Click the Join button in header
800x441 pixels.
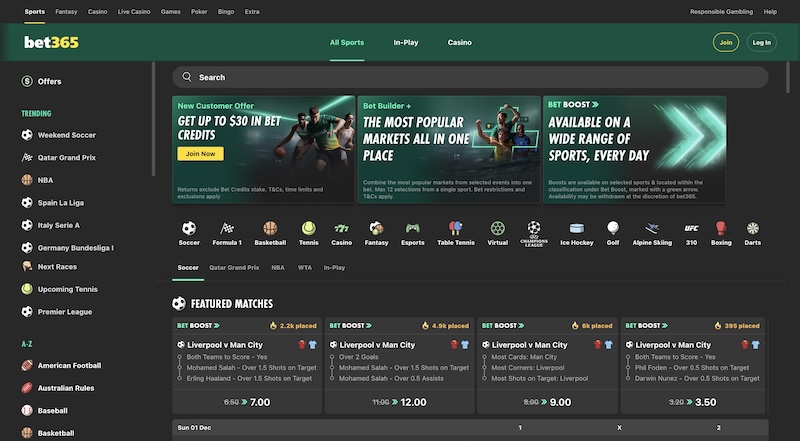point(726,42)
